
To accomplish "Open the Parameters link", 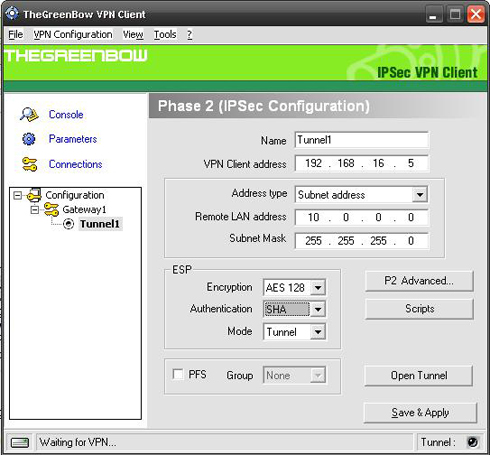I will pyautogui.click(x=73, y=139).
